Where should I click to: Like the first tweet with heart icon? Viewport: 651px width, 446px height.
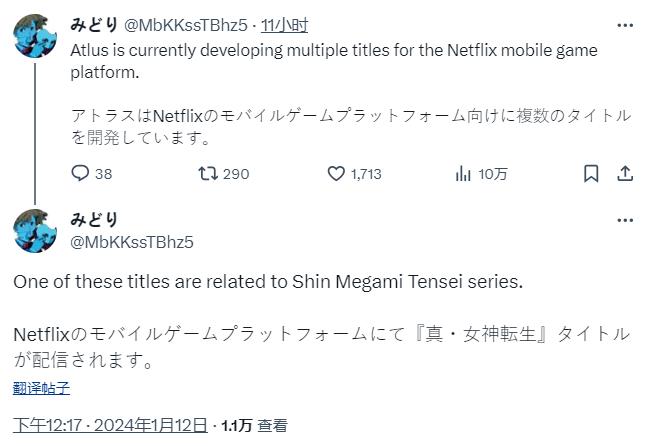(x=337, y=173)
